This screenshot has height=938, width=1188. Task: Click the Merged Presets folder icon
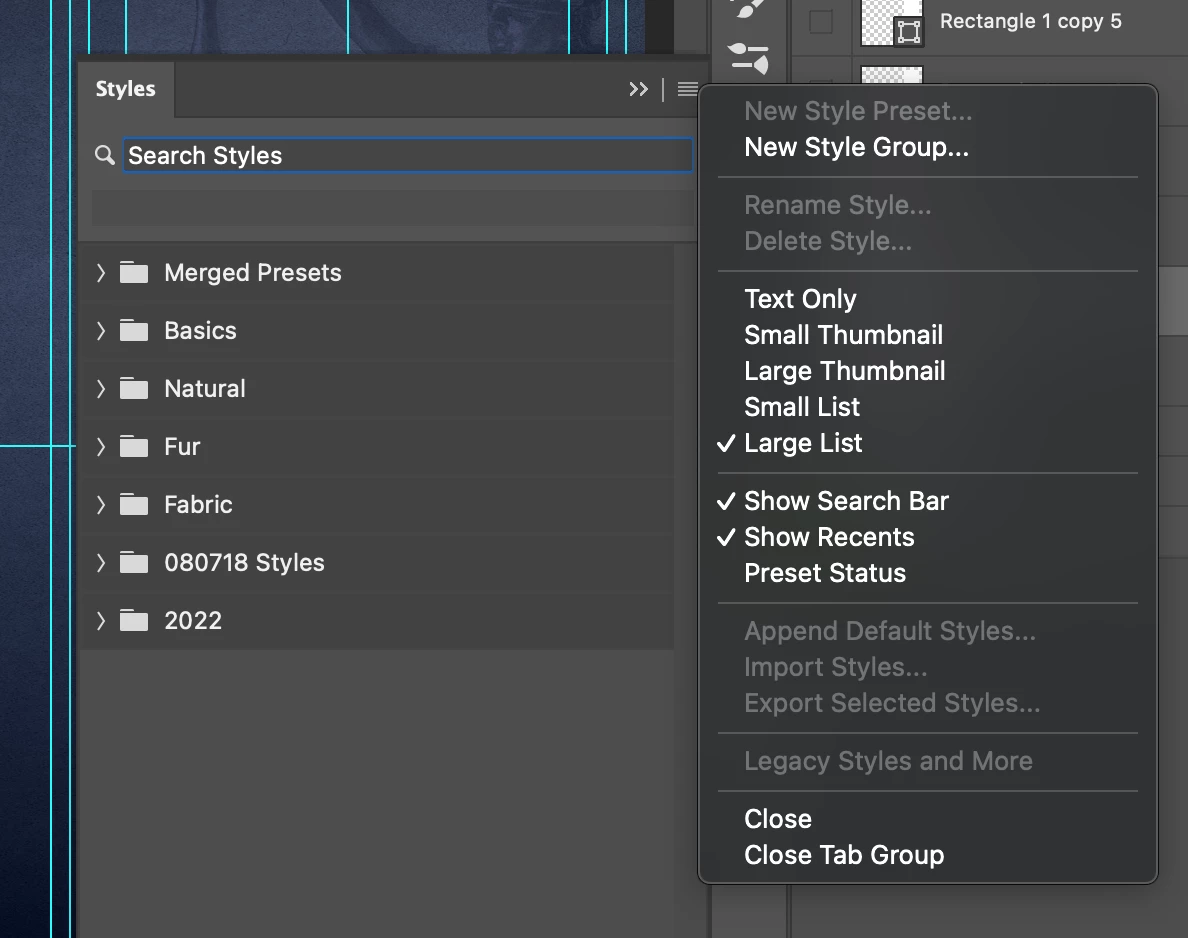tap(134, 273)
